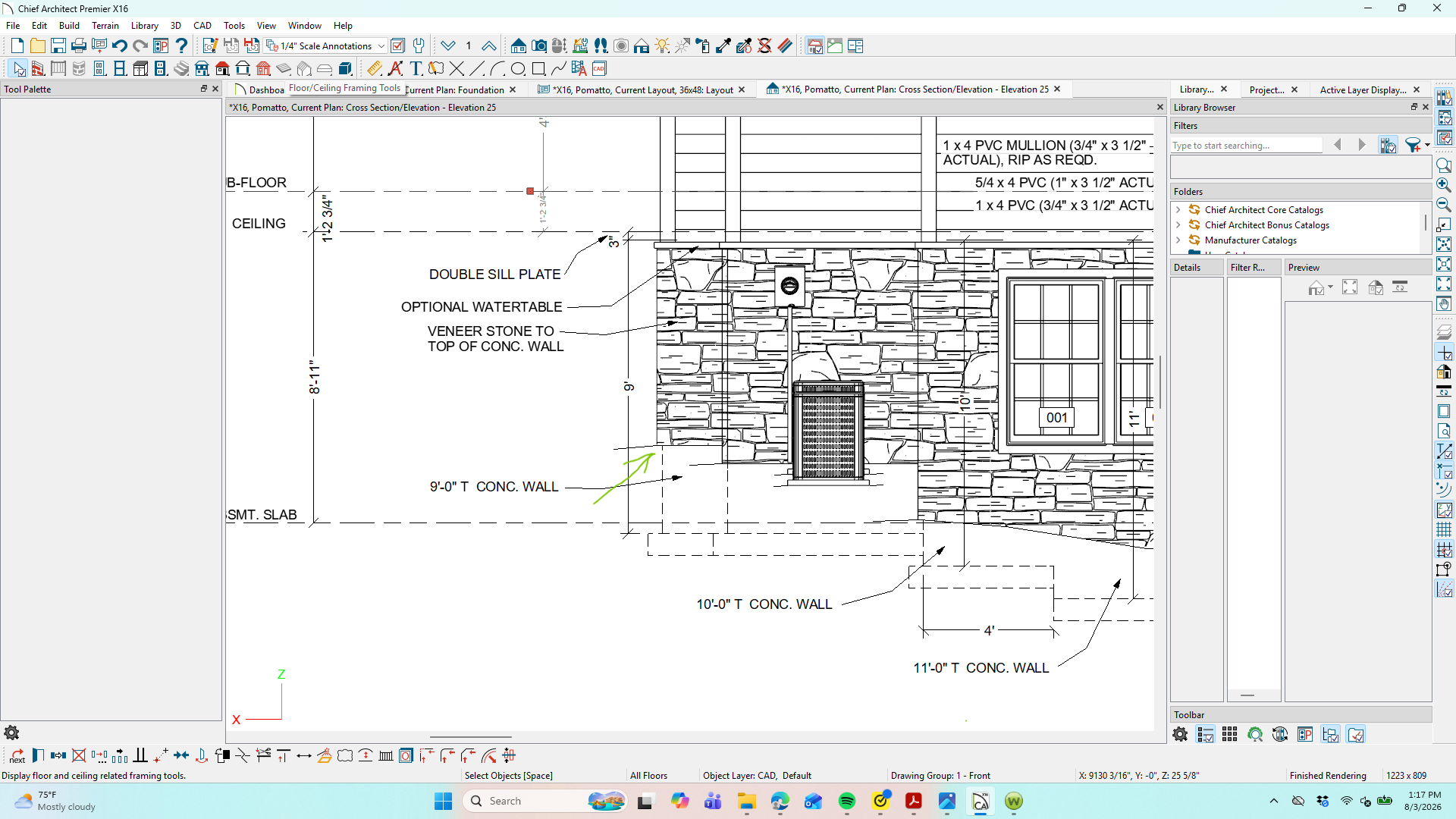Open the CAD menu
This screenshot has height=819, width=1456.
202,25
